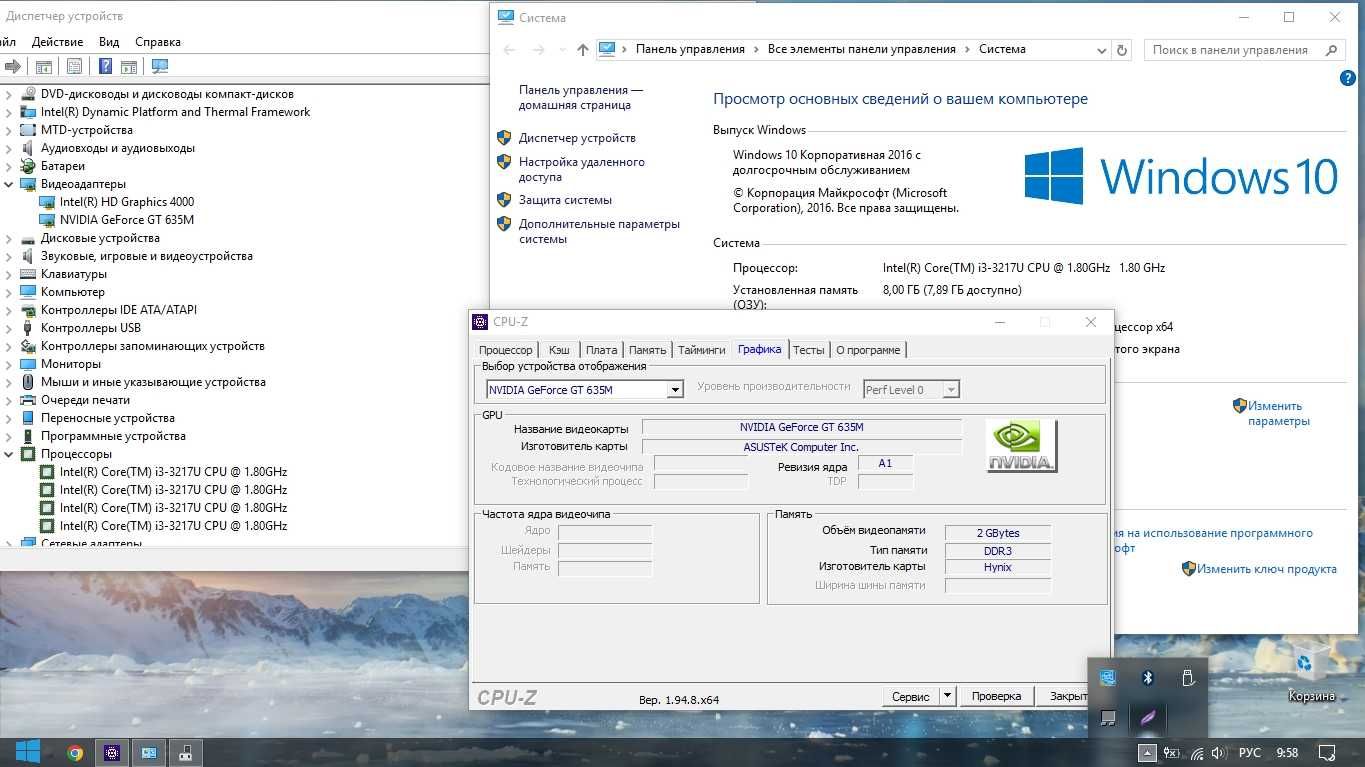Click the forward arrow in Device Manager toolbar

[13, 66]
